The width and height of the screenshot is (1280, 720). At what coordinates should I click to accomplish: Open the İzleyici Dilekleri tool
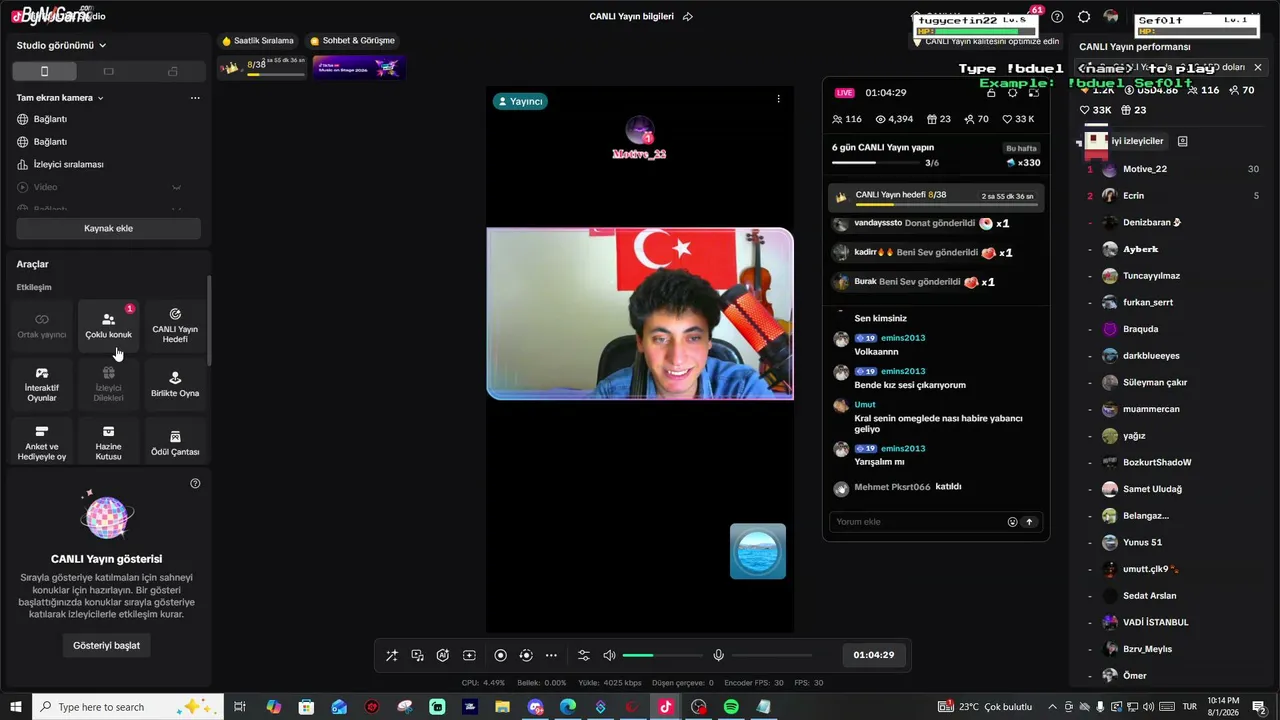(x=108, y=385)
